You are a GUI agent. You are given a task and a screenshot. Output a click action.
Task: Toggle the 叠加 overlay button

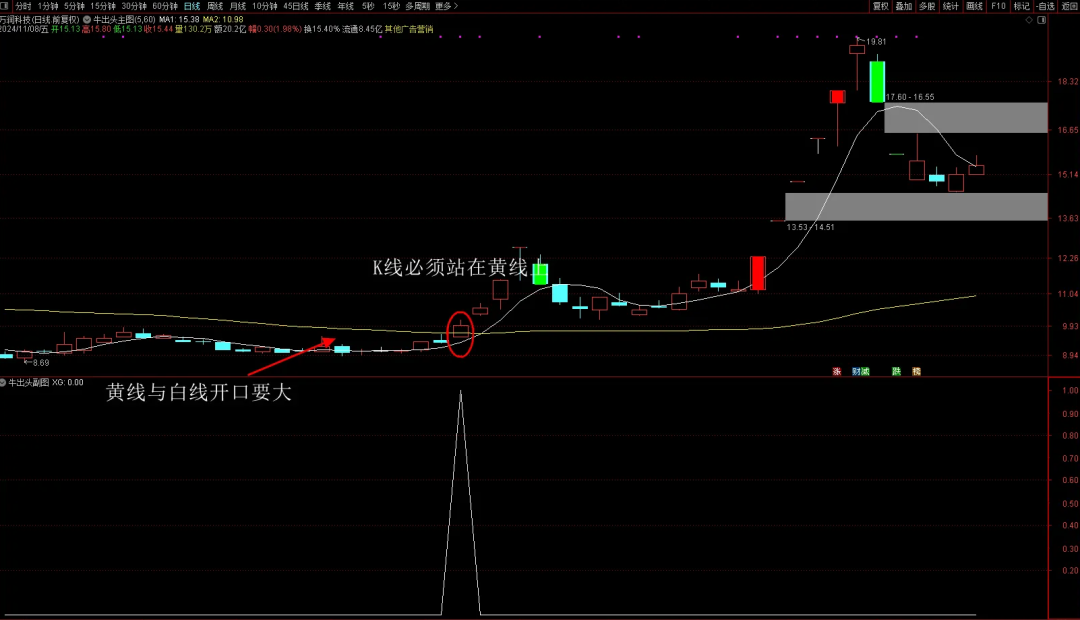904,6
